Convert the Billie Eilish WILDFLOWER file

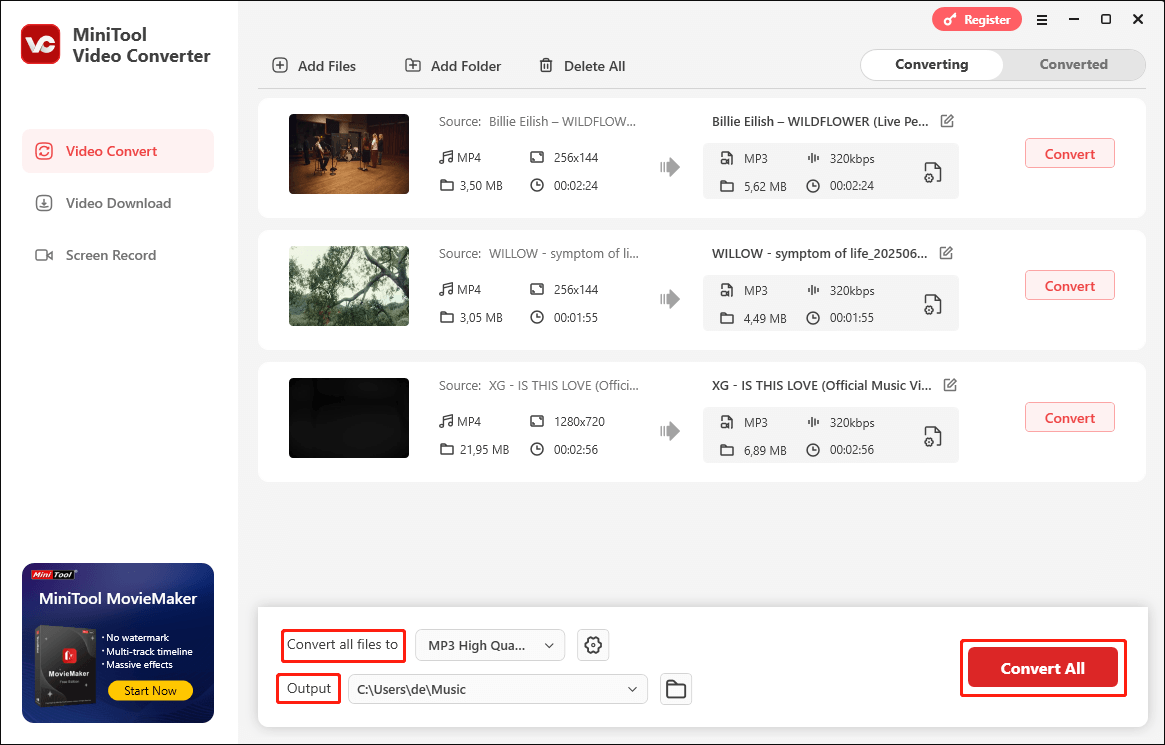coord(1070,153)
